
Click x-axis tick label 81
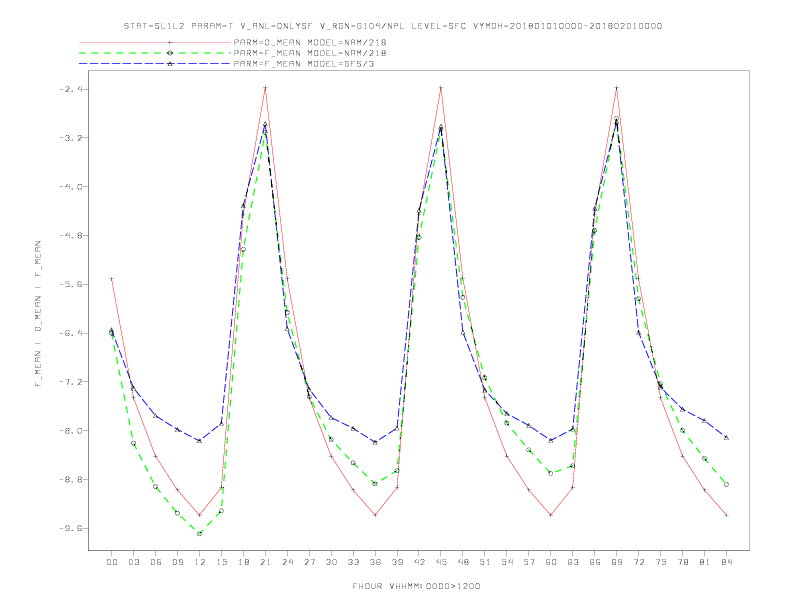[x=705, y=562]
